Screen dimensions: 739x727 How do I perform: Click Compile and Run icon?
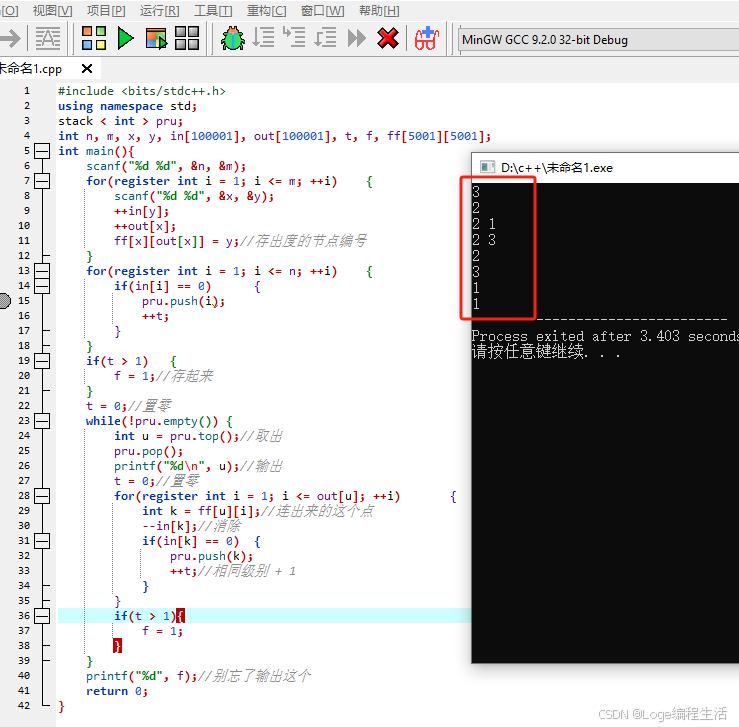pos(156,39)
